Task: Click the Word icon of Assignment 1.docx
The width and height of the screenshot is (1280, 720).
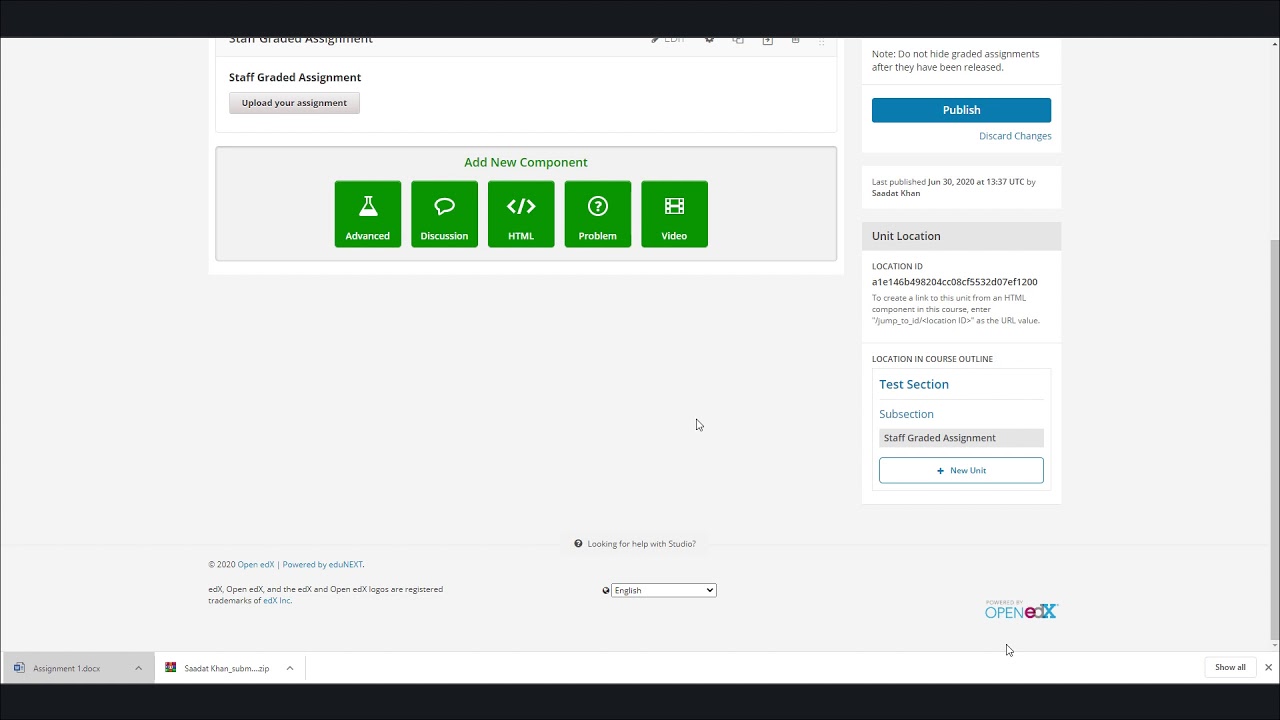Action: click(x=19, y=668)
